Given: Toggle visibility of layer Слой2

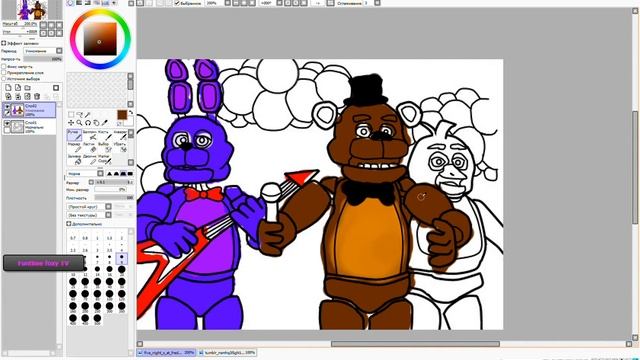Looking at the screenshot, I should click(7, 107).
